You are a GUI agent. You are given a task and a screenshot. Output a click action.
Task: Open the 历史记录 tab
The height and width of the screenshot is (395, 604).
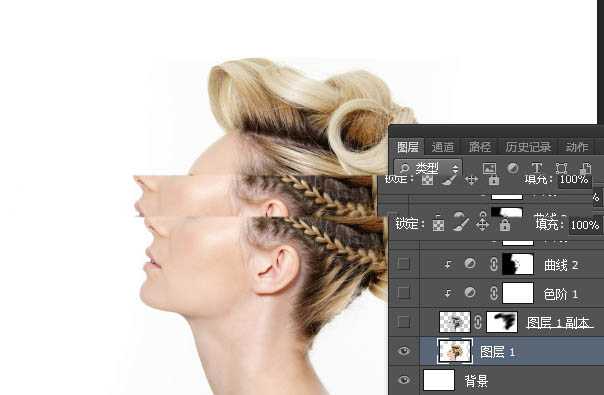click(x=528, y=147)
